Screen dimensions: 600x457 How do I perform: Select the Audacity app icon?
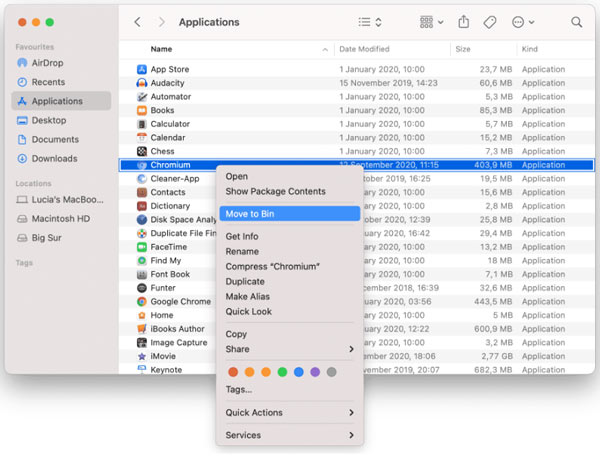tap(142, 83)
